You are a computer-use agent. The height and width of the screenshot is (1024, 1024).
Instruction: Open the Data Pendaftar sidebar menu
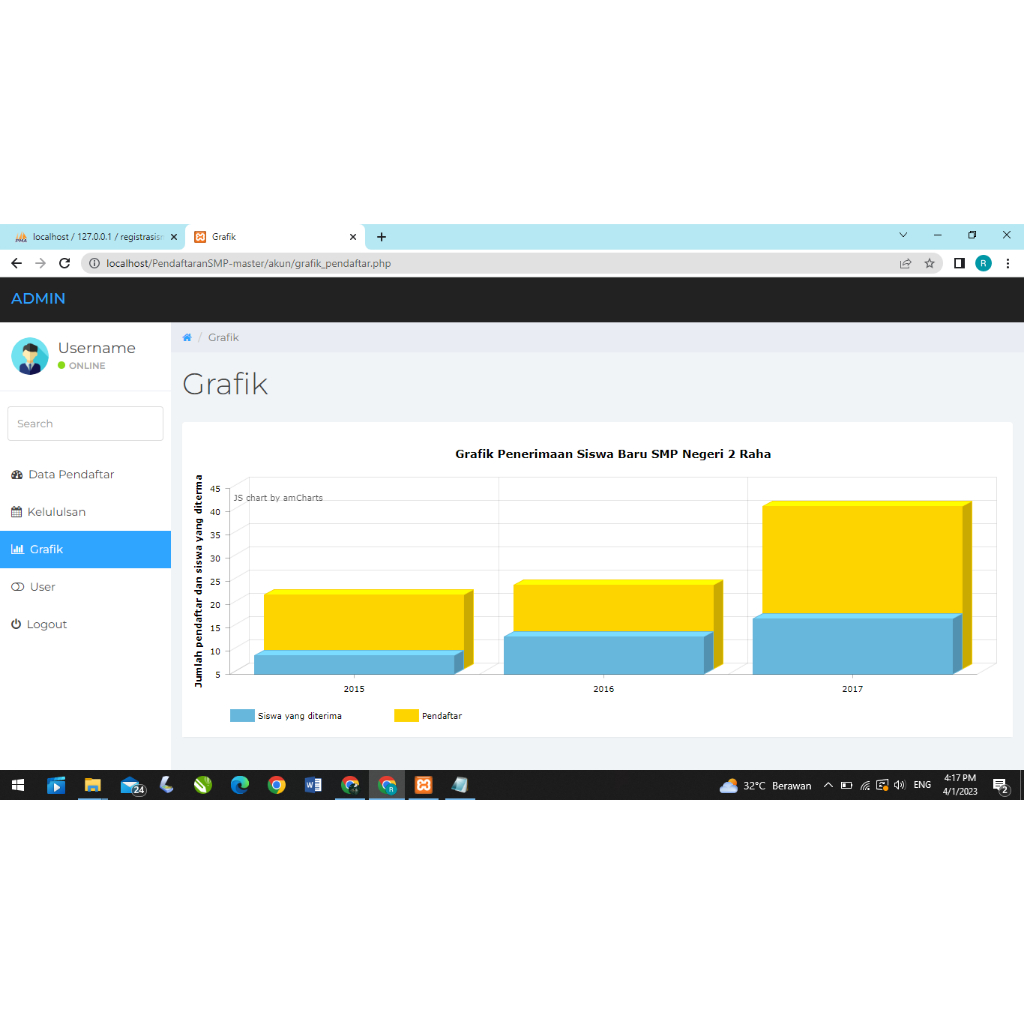click(70, 474)
